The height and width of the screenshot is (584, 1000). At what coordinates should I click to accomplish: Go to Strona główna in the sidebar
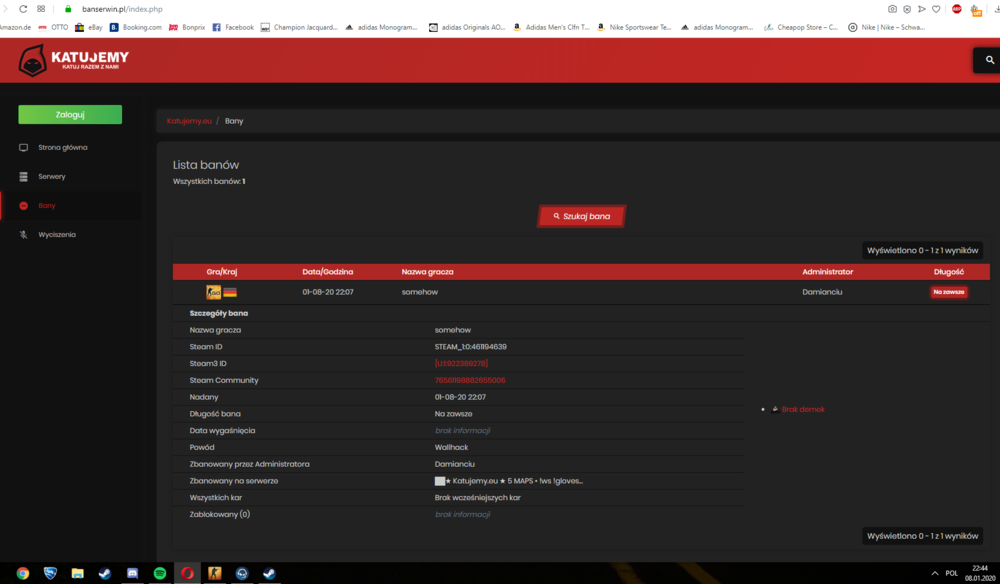click(62, 147)
